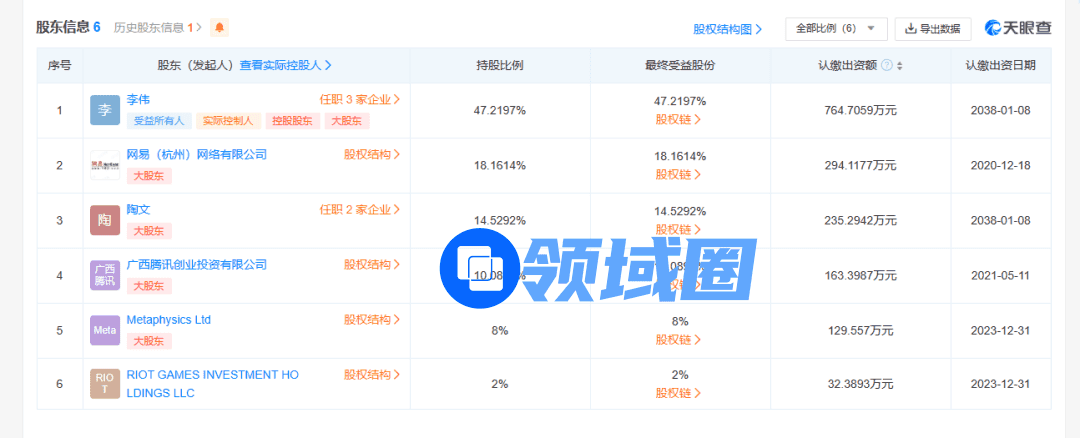The image size is (1080, 438).
Task: Click the NetEase company logo thumbnail
Action: pos(105,165)
